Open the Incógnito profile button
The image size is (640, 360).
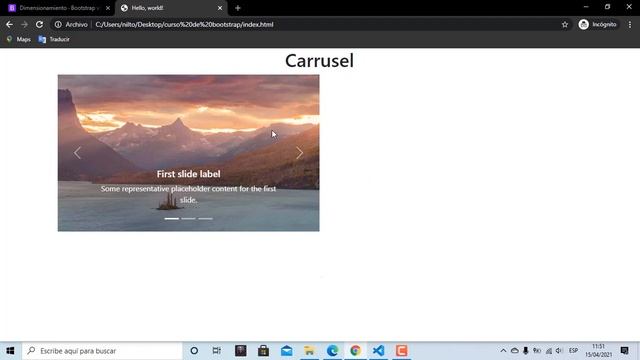pyautogui.click(x=598, y=24)
